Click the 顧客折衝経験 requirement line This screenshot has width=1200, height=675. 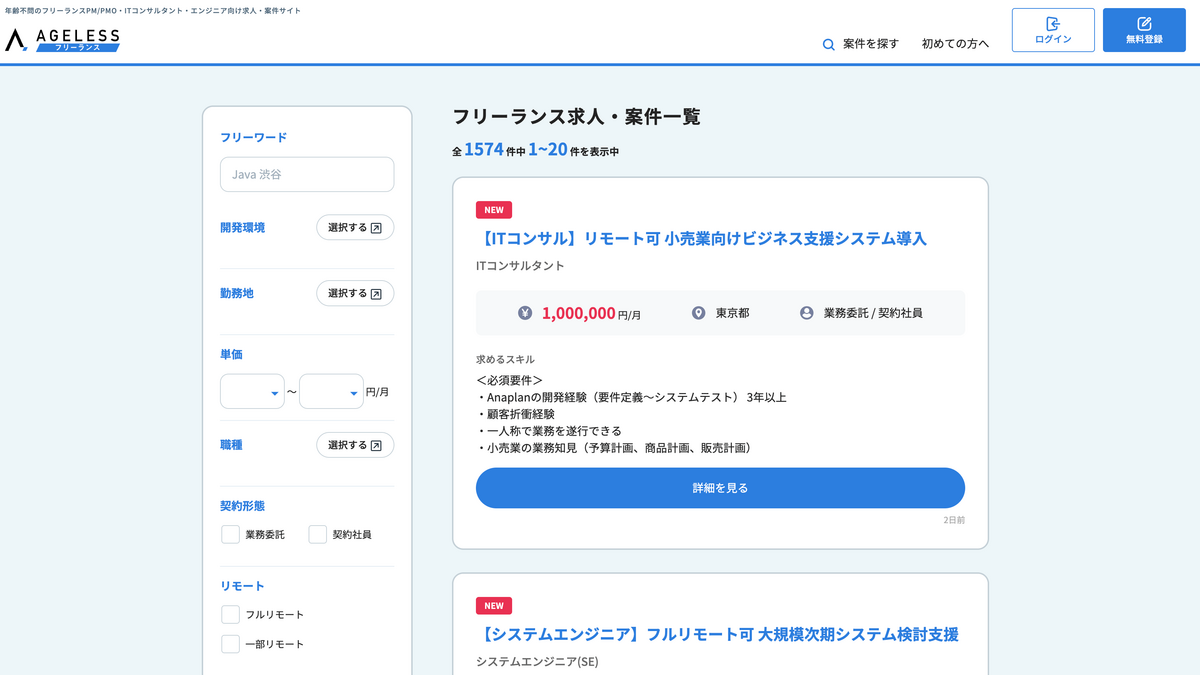(x=515, y=414)
